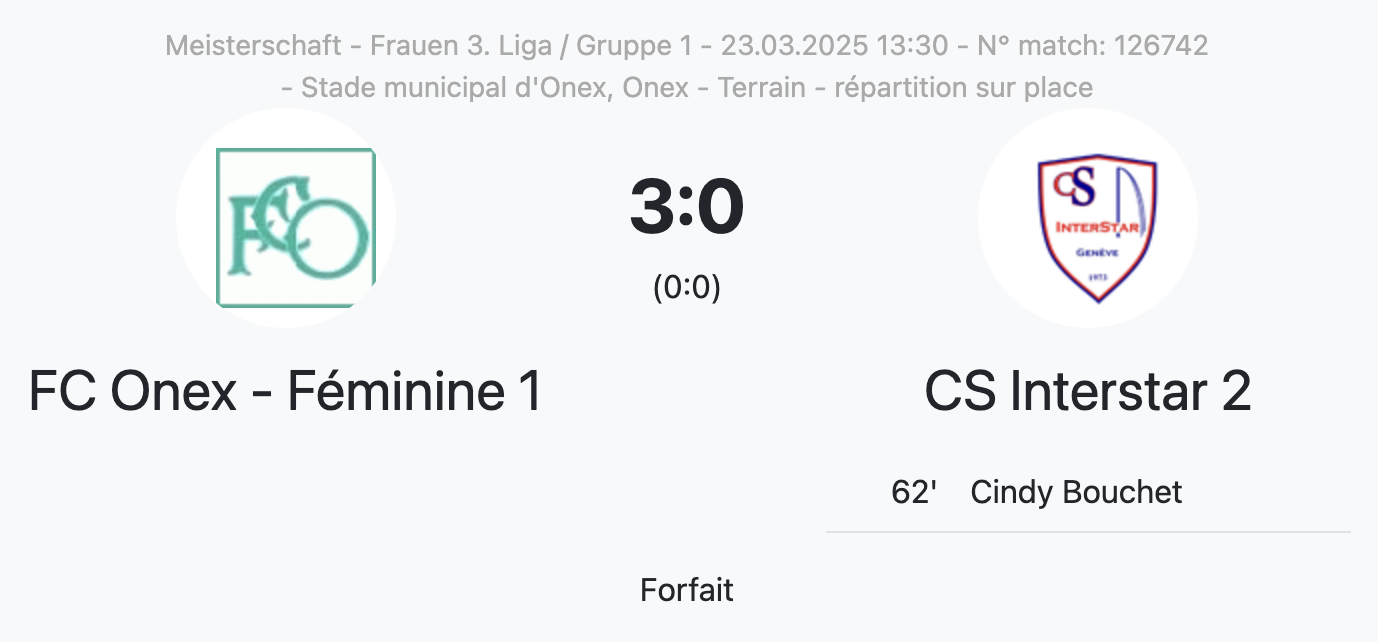
Task: Click the away score digit 0
Action: click(x=721, y=208)
